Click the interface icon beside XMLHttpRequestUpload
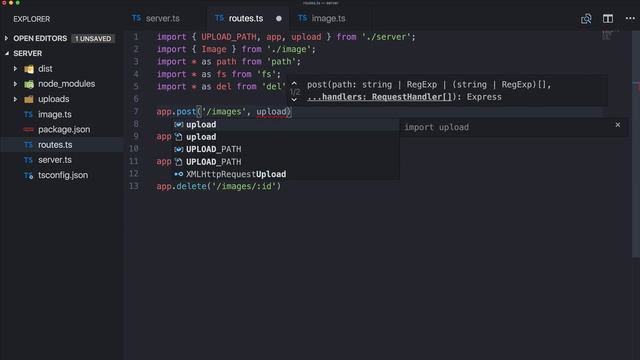Screen dimensions: 640x360 click(178, 174)
